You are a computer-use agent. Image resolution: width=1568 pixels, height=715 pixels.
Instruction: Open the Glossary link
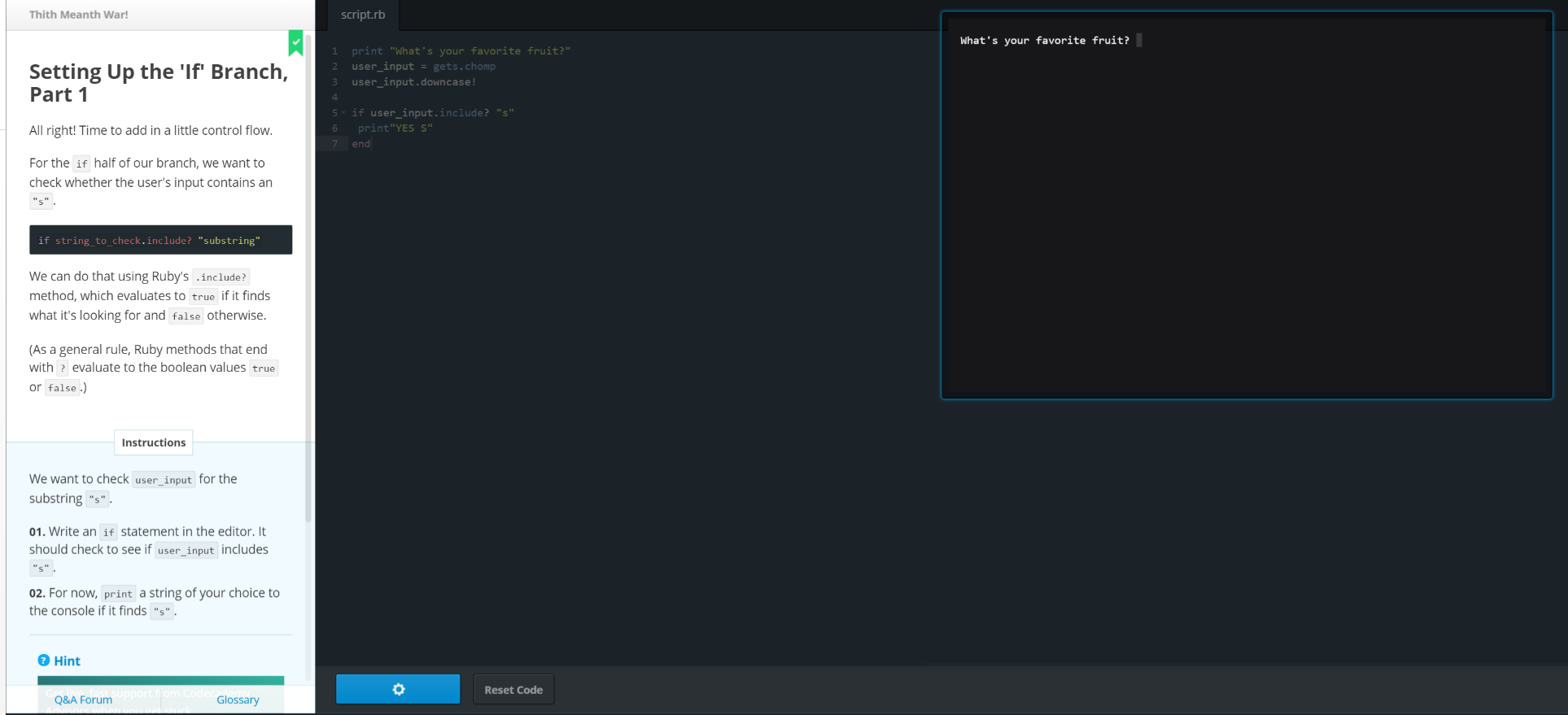click(238, 700)
